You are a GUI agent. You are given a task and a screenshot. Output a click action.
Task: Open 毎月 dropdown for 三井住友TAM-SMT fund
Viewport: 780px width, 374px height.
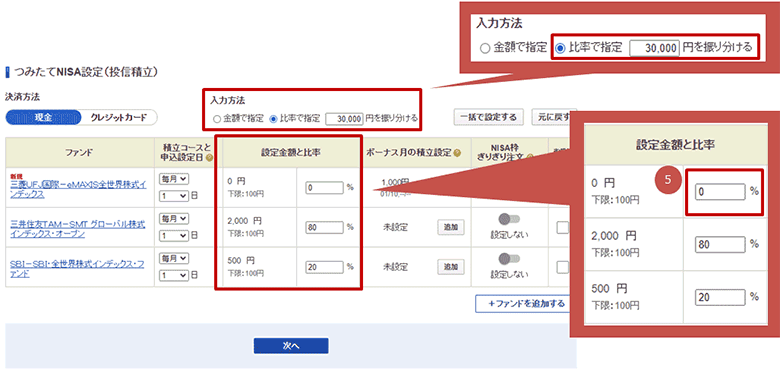[x=174, y=218]
